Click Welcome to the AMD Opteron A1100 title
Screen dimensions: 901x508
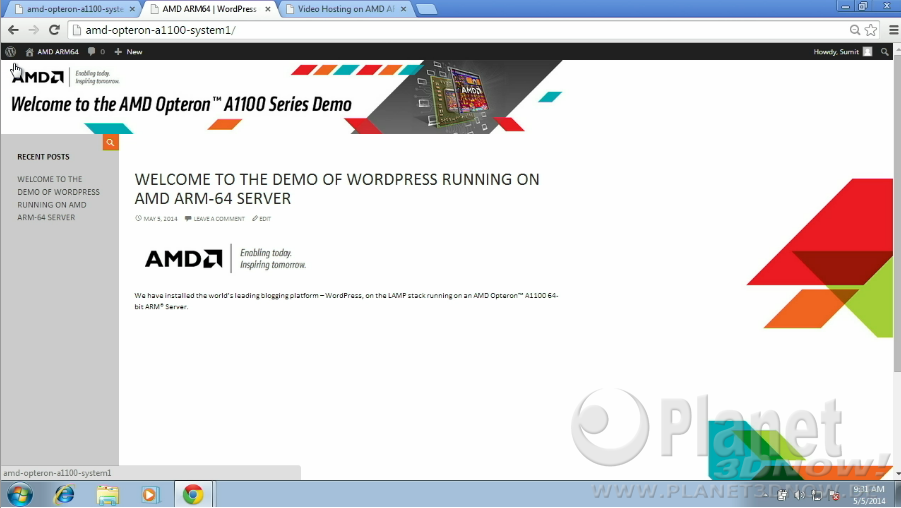click(181, 105)
